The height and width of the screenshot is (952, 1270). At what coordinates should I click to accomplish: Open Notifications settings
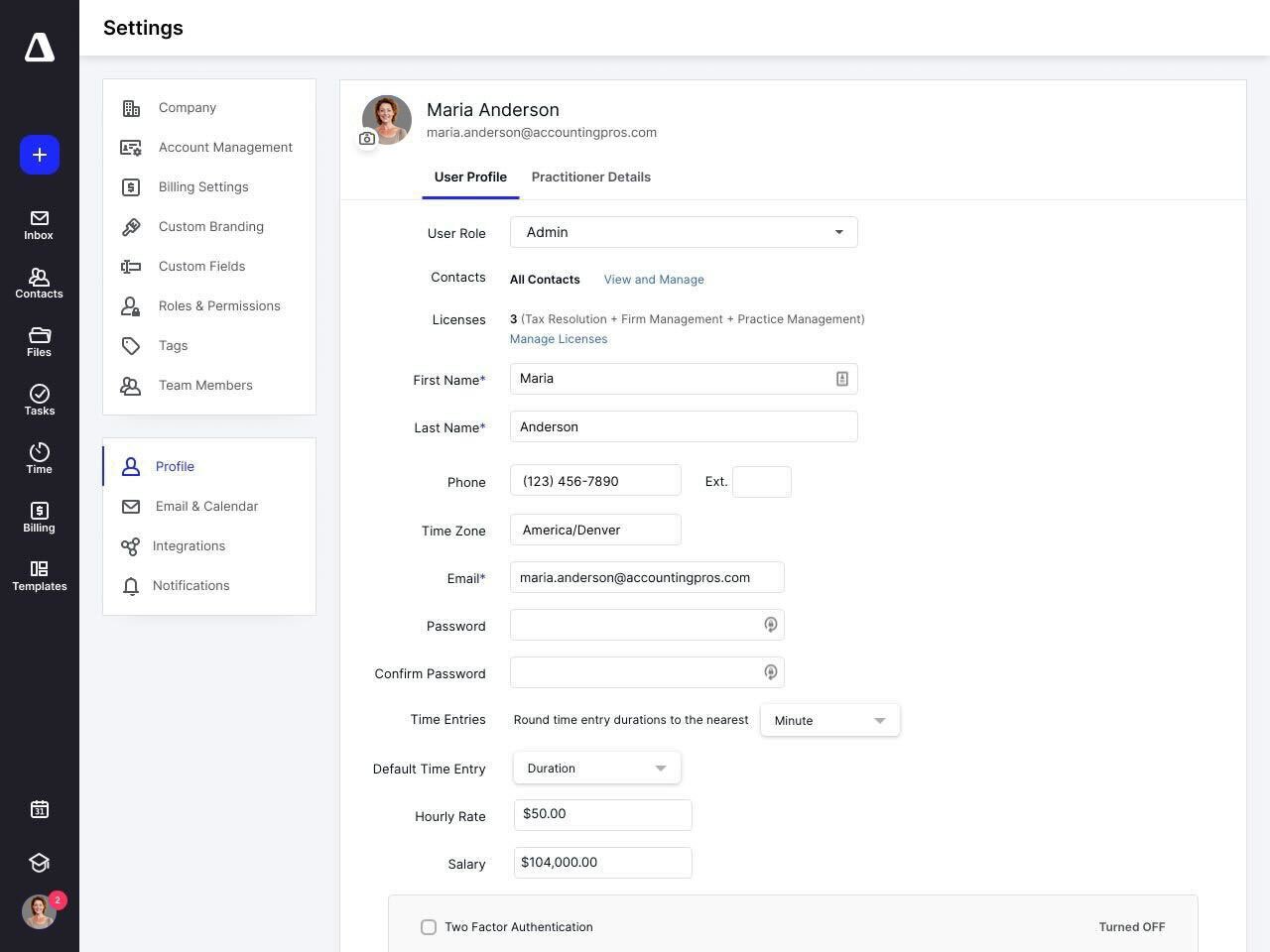tap(190, 585)
